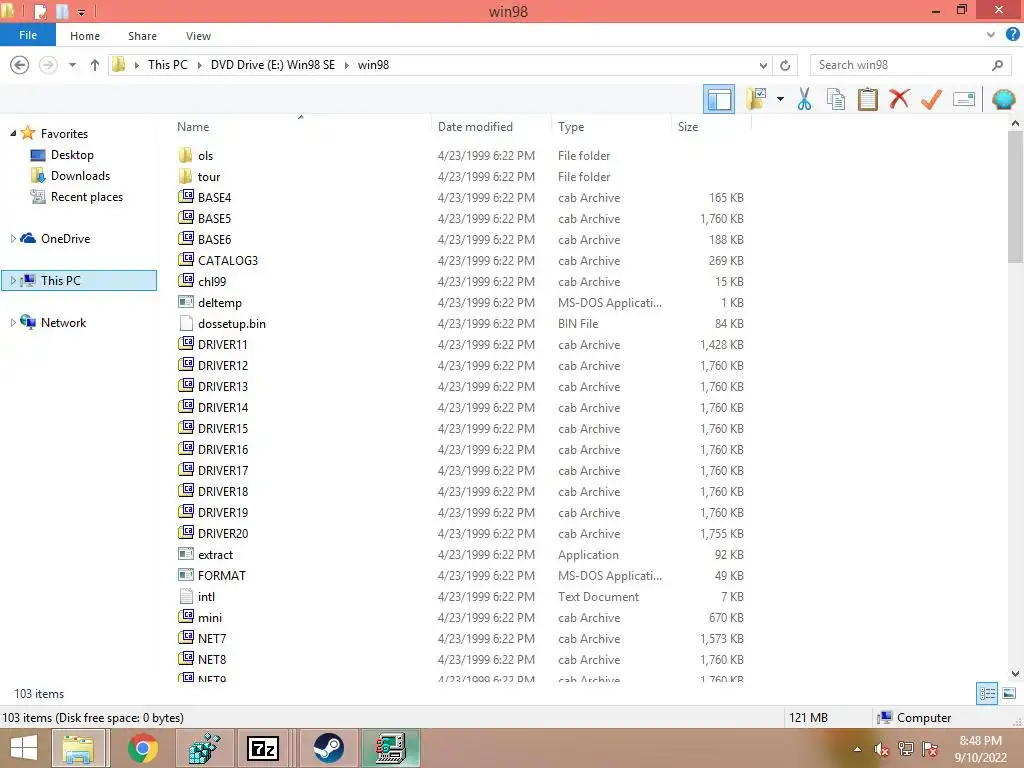Click the Cut scissors icon
Image resolution: width=1024 pixels, height=768 pixels.
(804, 99)
